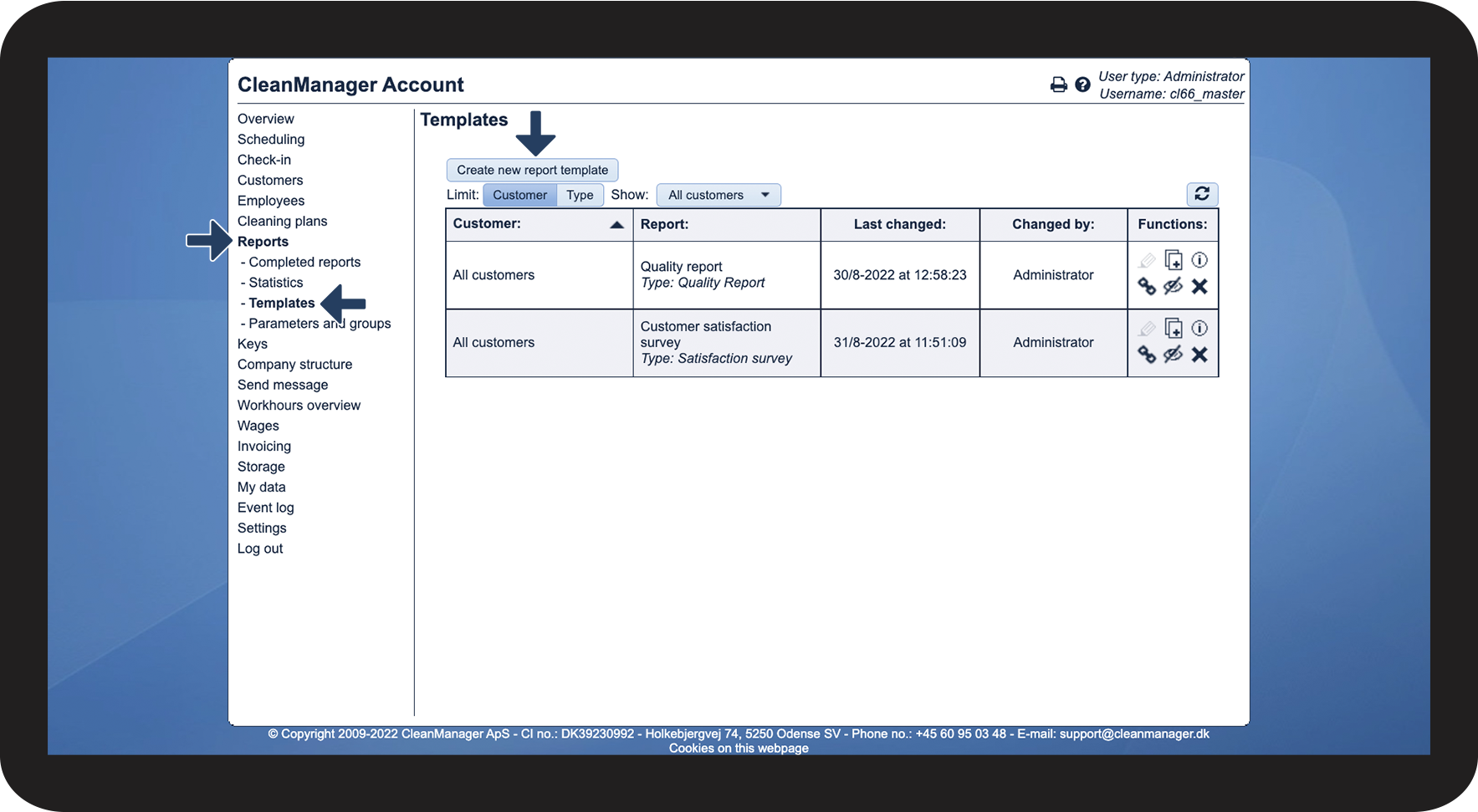Limit templates by Type
Viewport: 1478px width, 812px height.
(580, 195)
